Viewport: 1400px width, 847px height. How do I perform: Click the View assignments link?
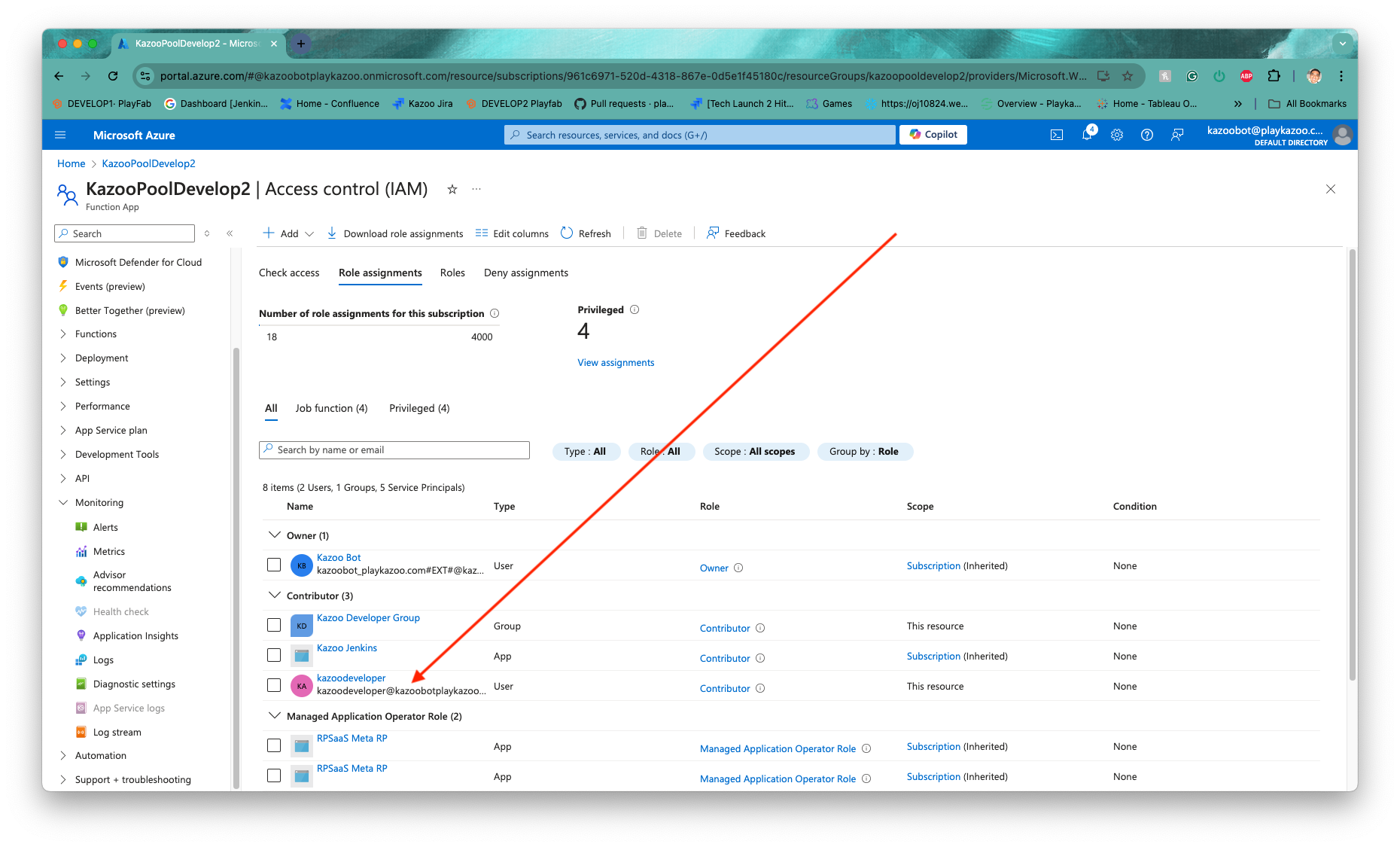[x=615, y=362]
